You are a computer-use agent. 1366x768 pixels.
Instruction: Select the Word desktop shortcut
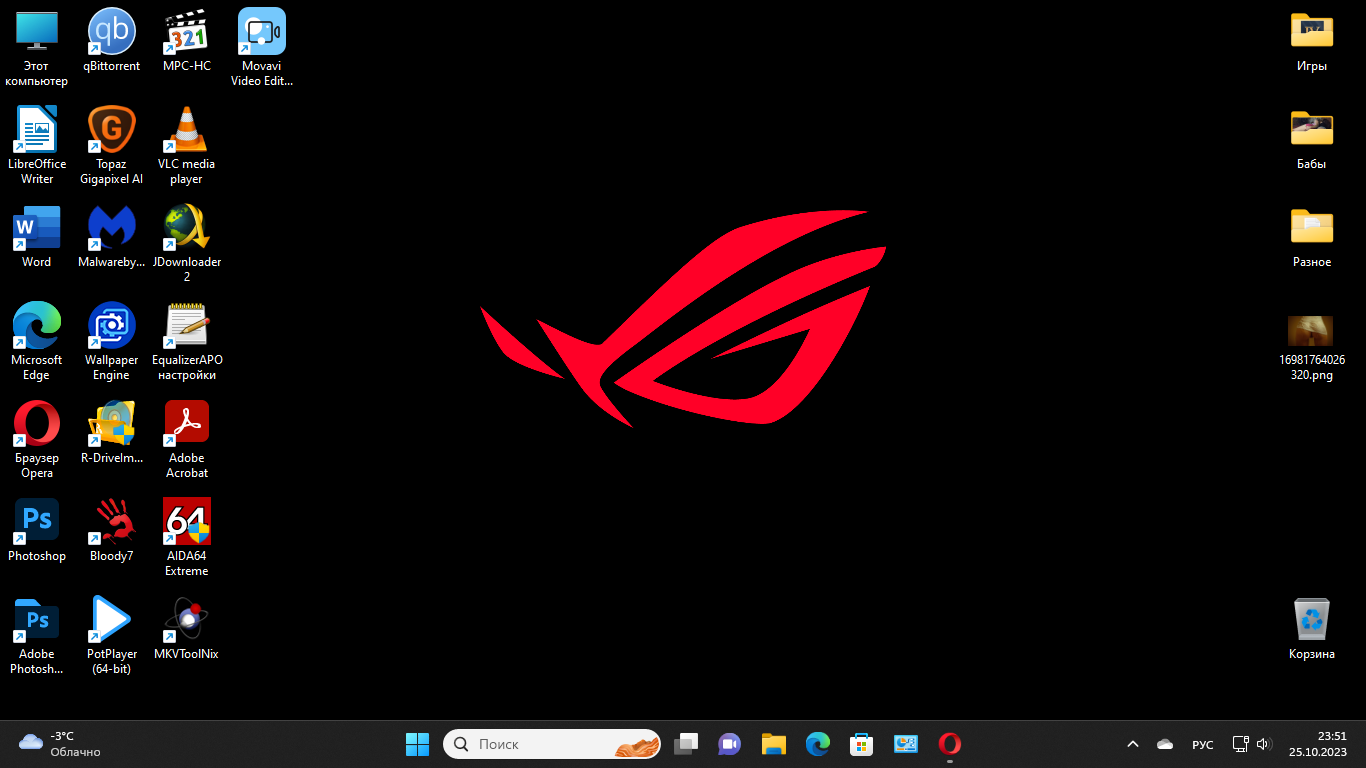[x=37, y=237]
